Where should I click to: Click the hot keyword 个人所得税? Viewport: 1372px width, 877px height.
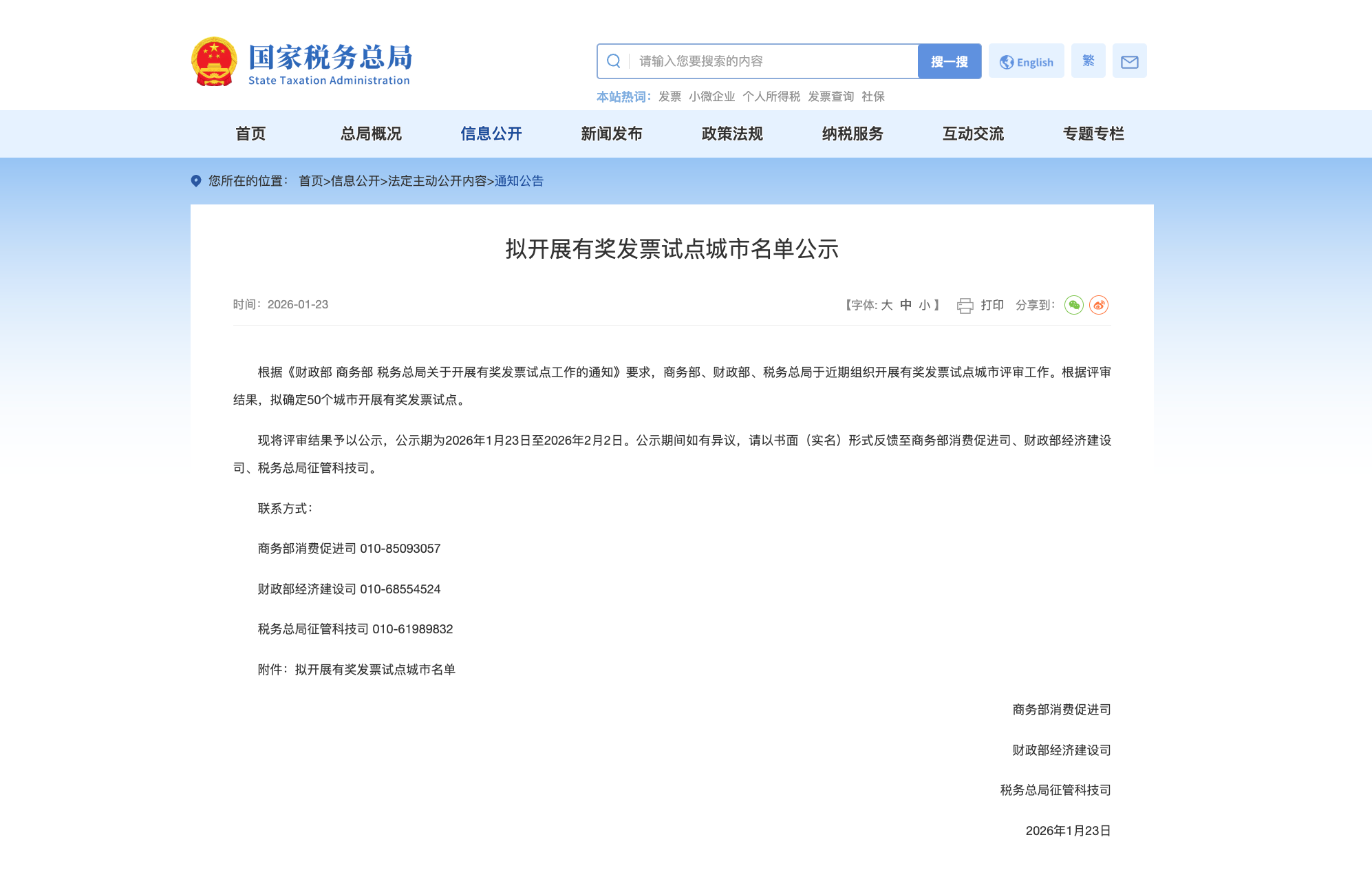click(772, 96)
